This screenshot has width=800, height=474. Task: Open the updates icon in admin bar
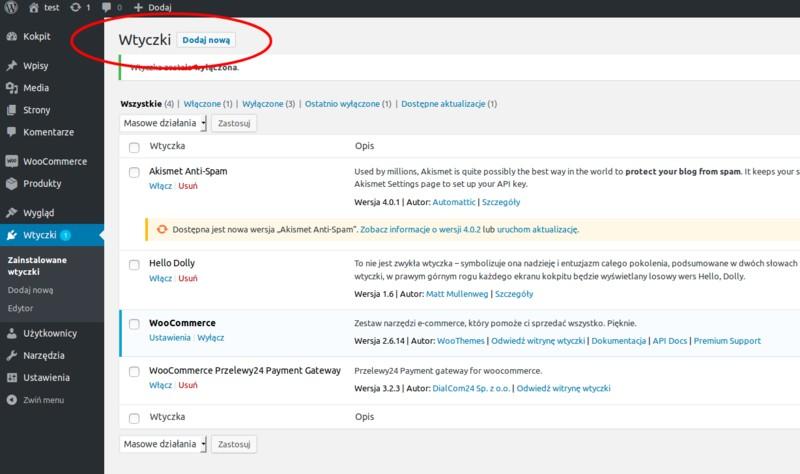(x=76, y=7)
